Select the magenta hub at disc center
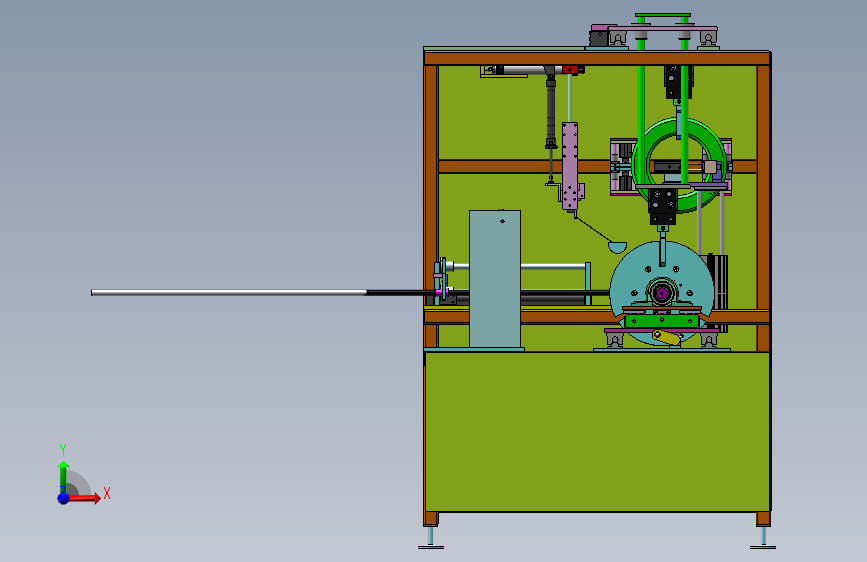 coord(662,293)
